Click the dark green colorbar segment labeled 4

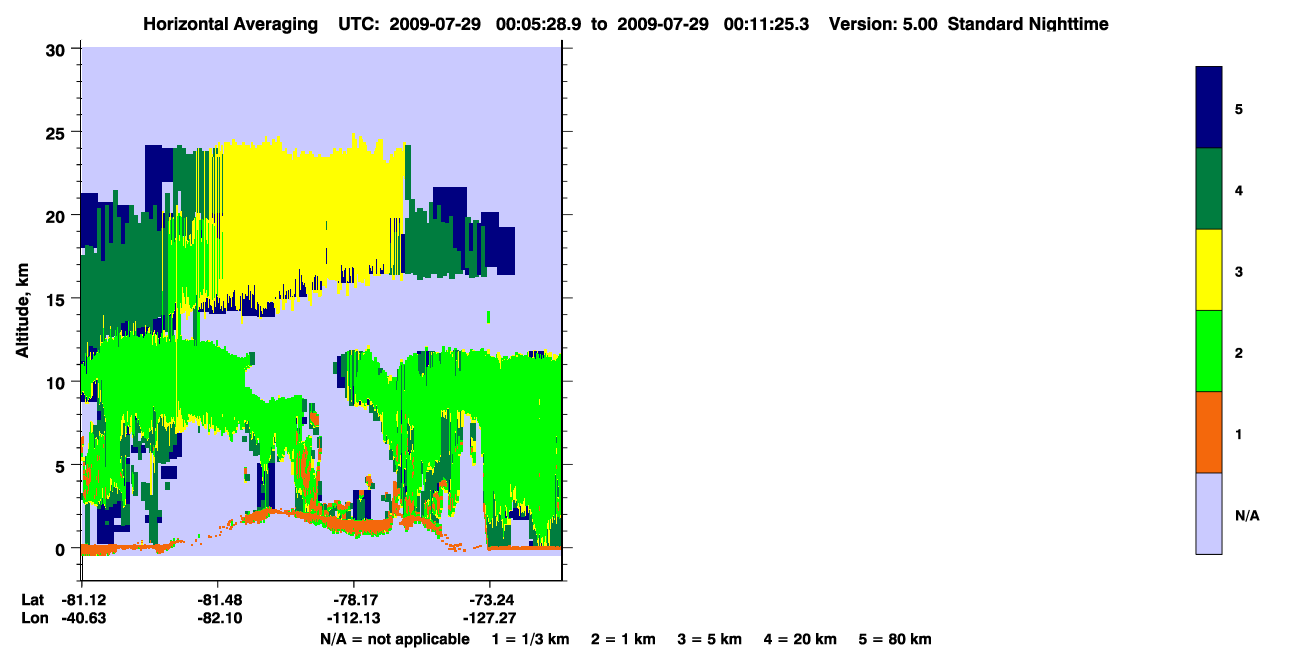point(1209,189)
